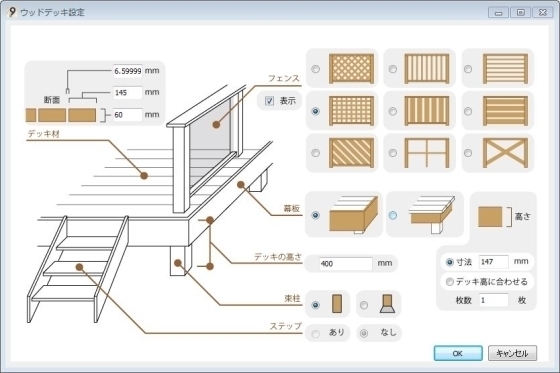Select radio button for open frame fence
The image size is (560, 373).
click(393, 153)
